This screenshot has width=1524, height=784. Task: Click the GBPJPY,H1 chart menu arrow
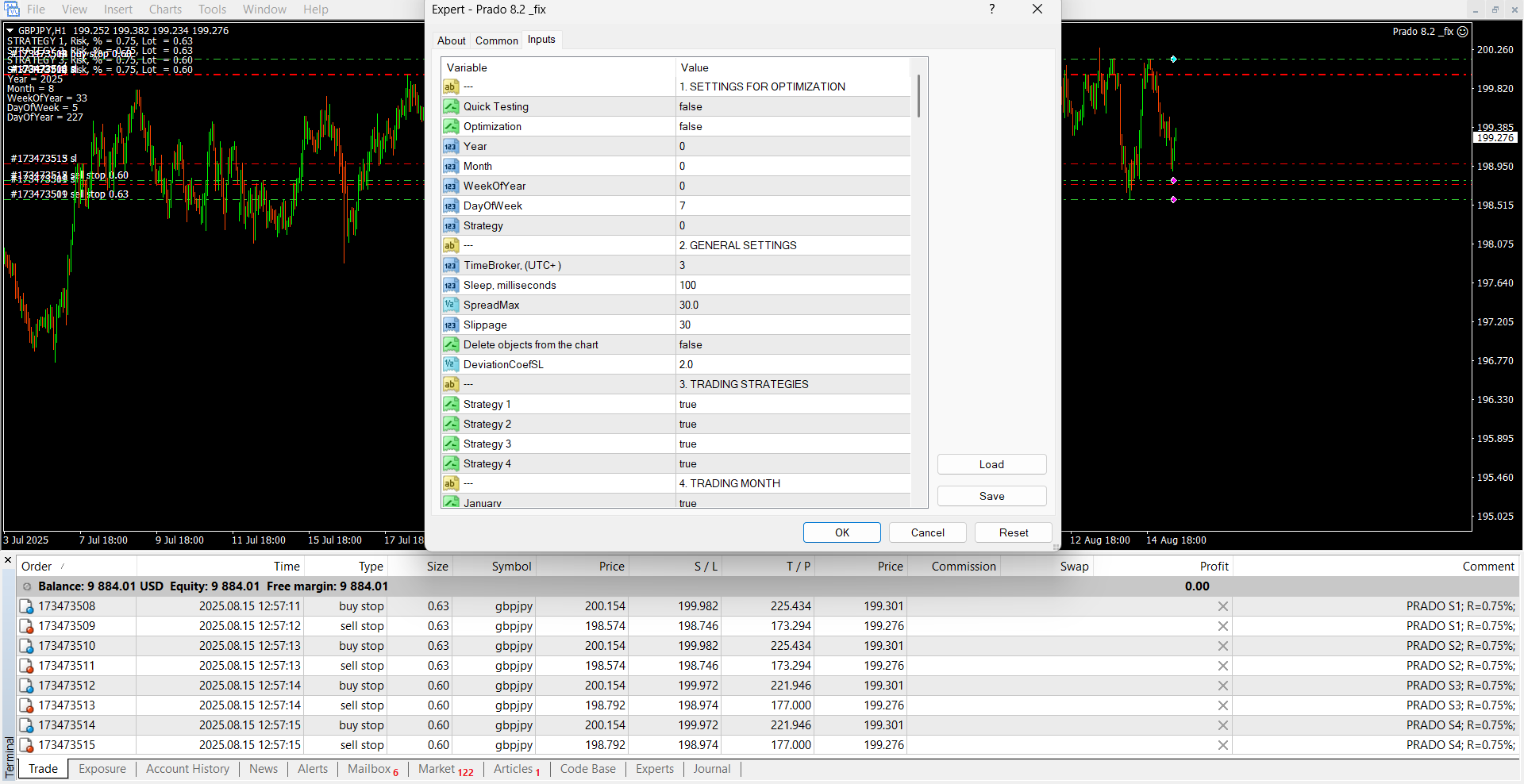tap(10, 31)
